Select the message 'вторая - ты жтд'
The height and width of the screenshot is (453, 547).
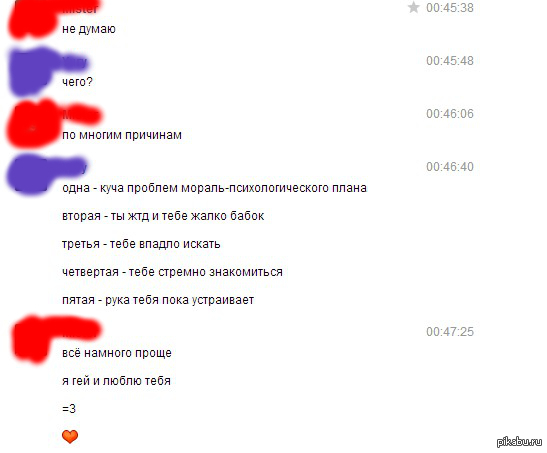pyautogui.click(x=163, y=216)
